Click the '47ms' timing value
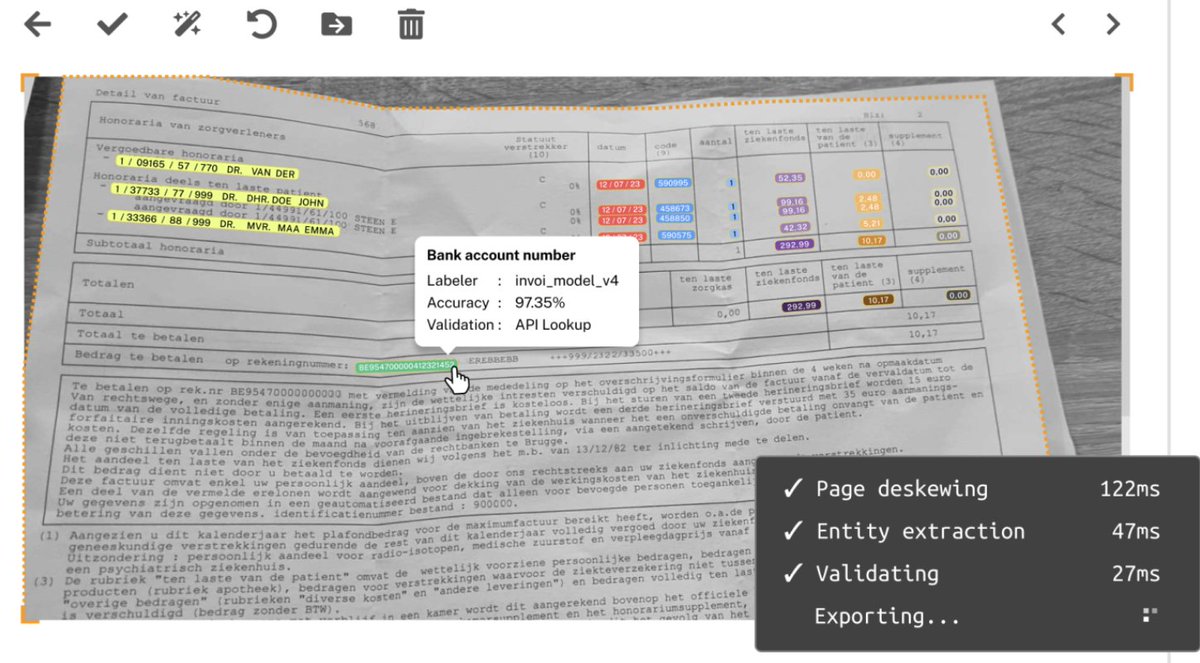This screenshot has width=1200, height=663. (x=1136, y=531)
